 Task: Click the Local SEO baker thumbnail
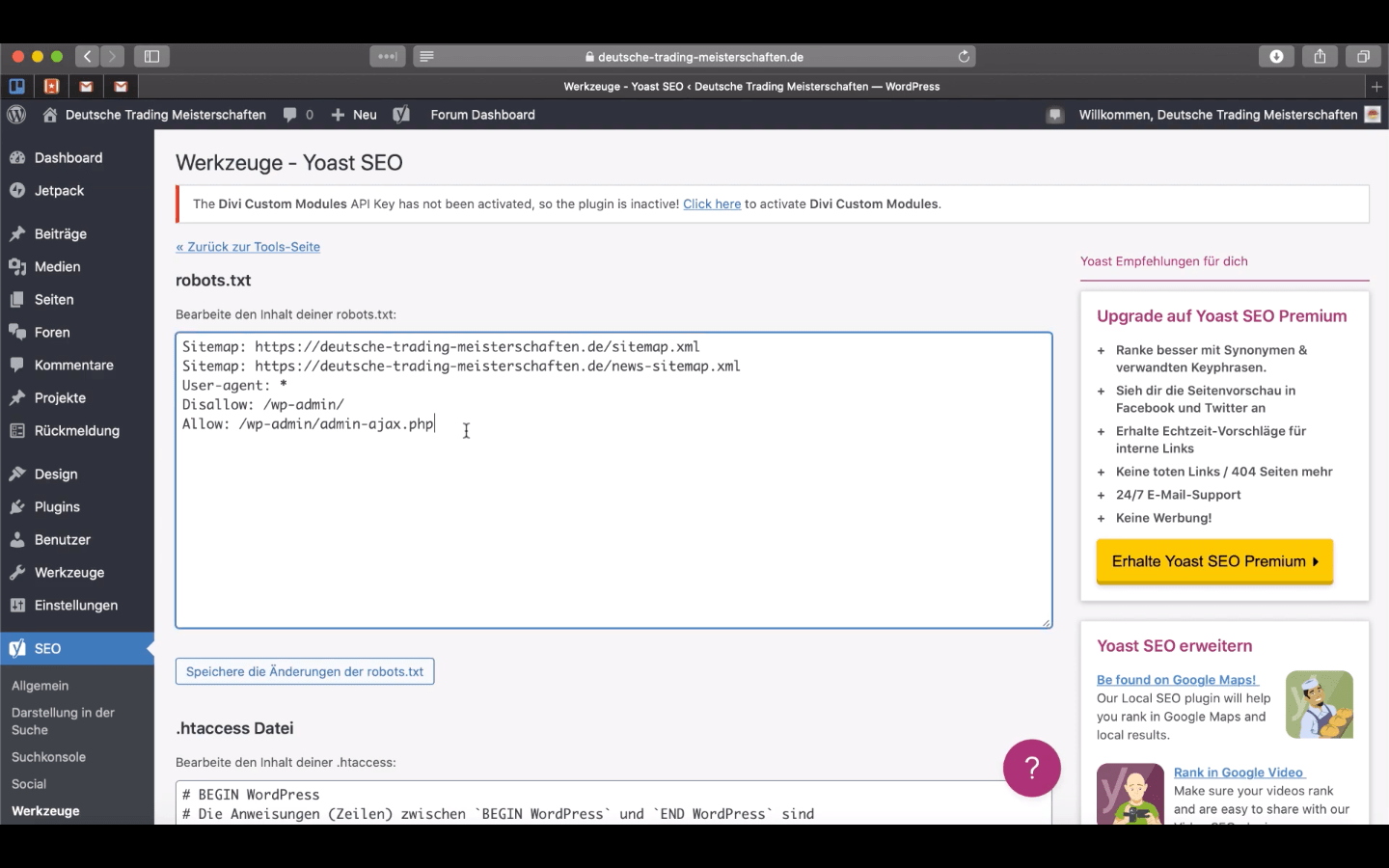[x=1320, y=704]
